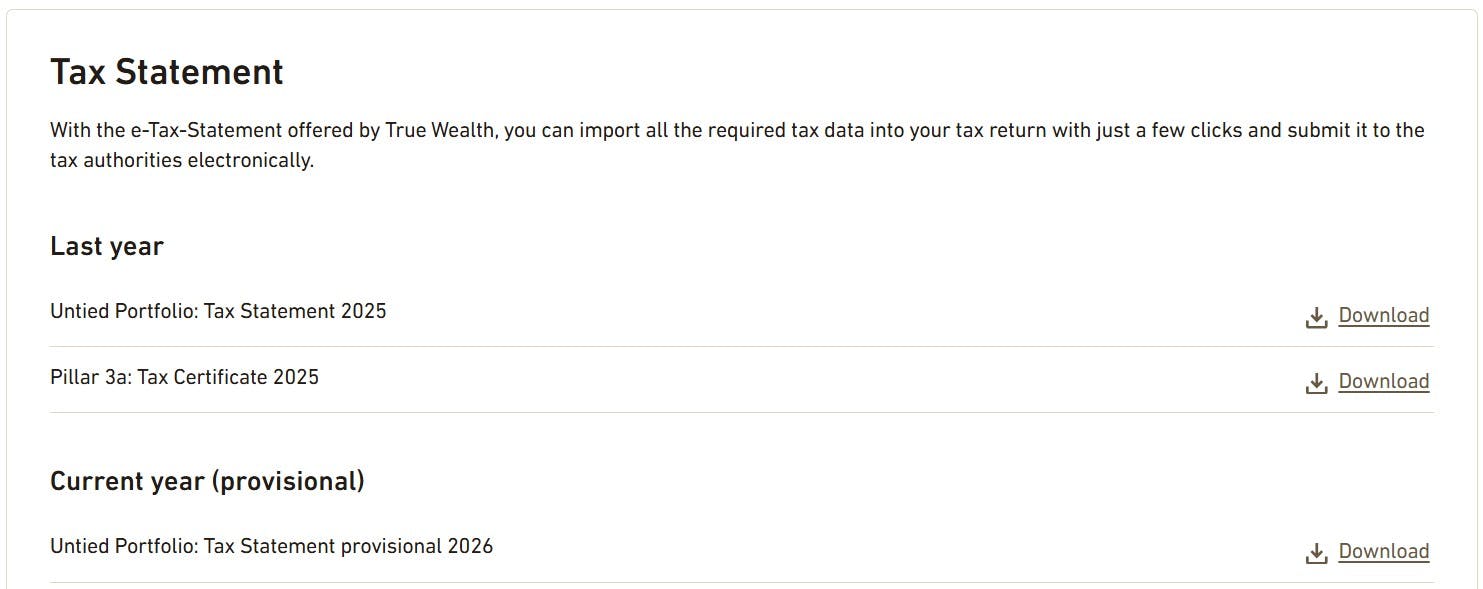Click the download icon for Tax Statement 2025

click(x=1316, y=317)
